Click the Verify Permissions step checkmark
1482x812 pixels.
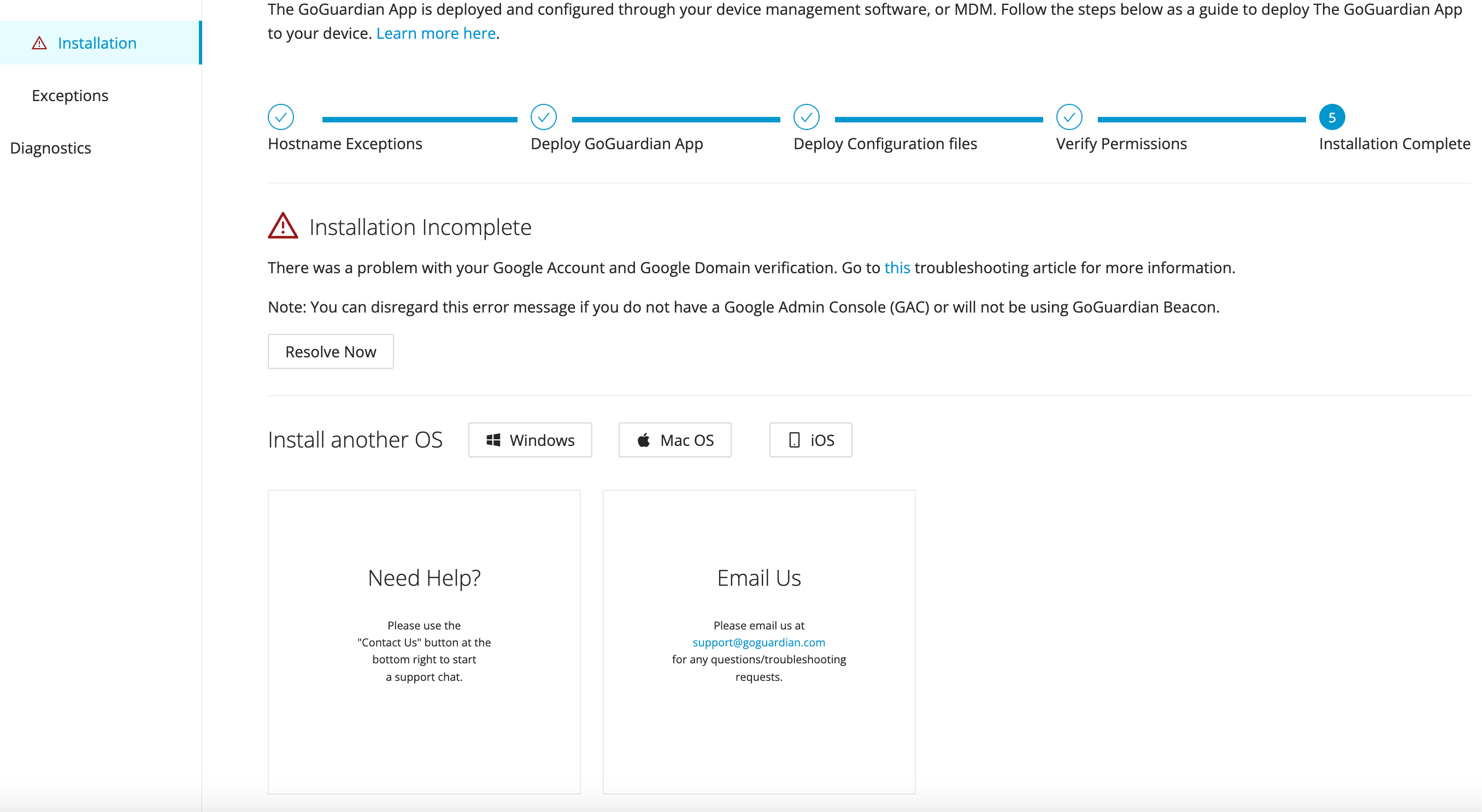tap(1069, 117)
